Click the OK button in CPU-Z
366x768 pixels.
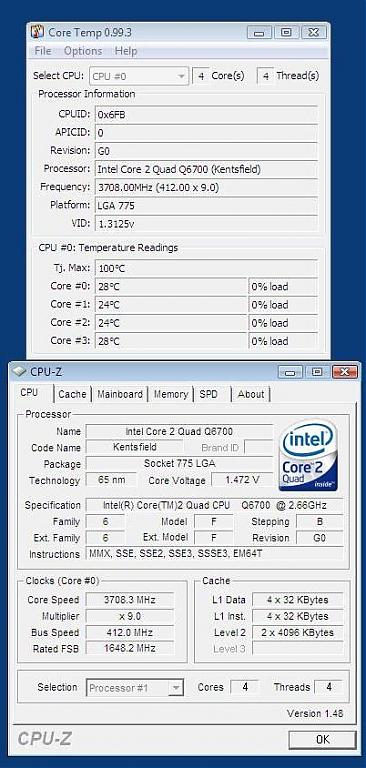click(x=322, y=739)
